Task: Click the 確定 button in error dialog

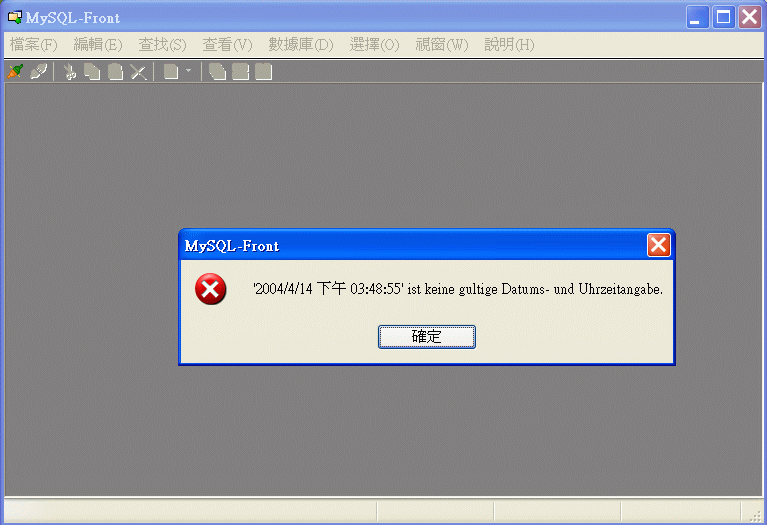Action: (x=427, y=337)
